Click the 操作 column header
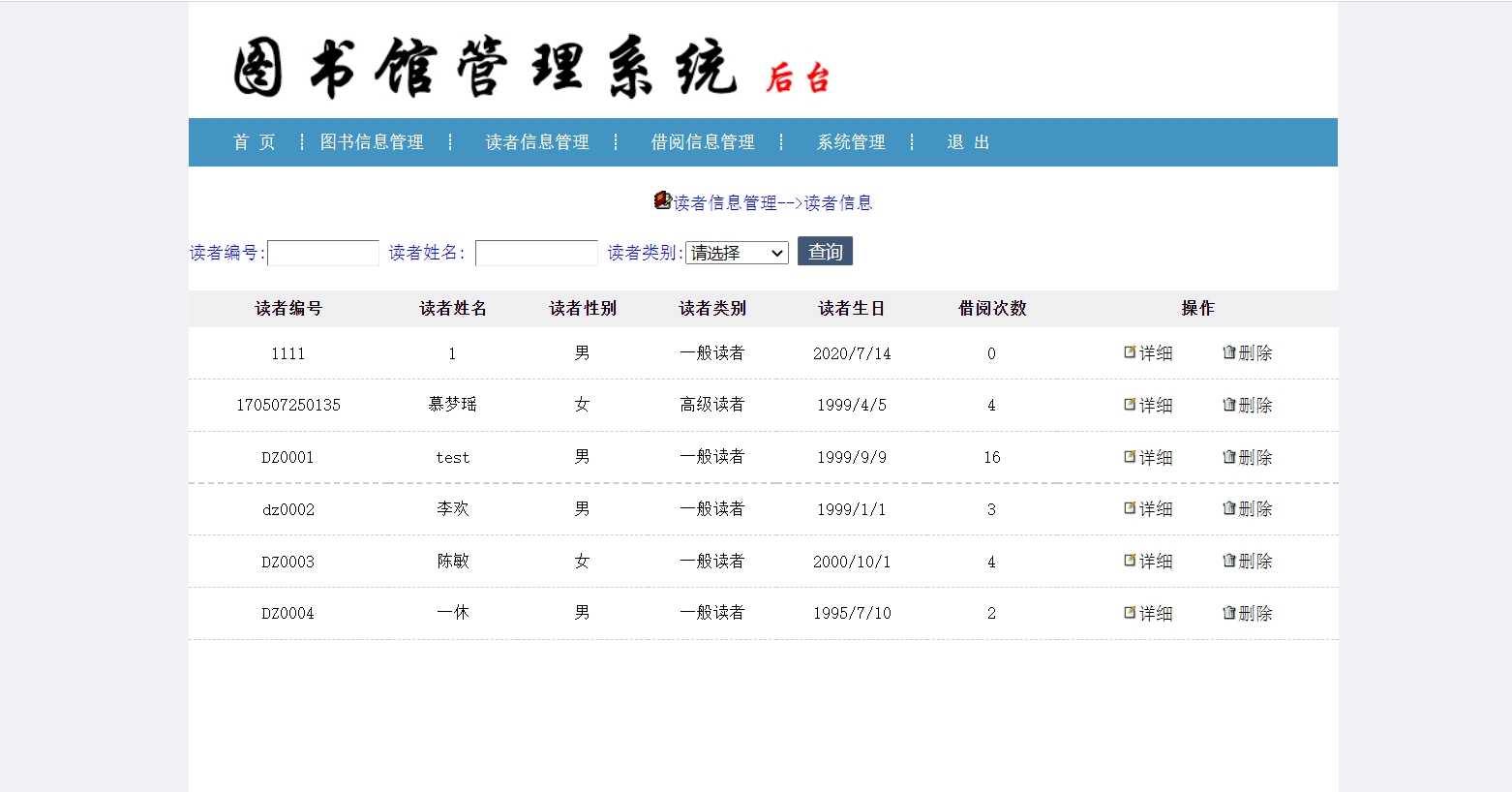 tap(1197, 308)
